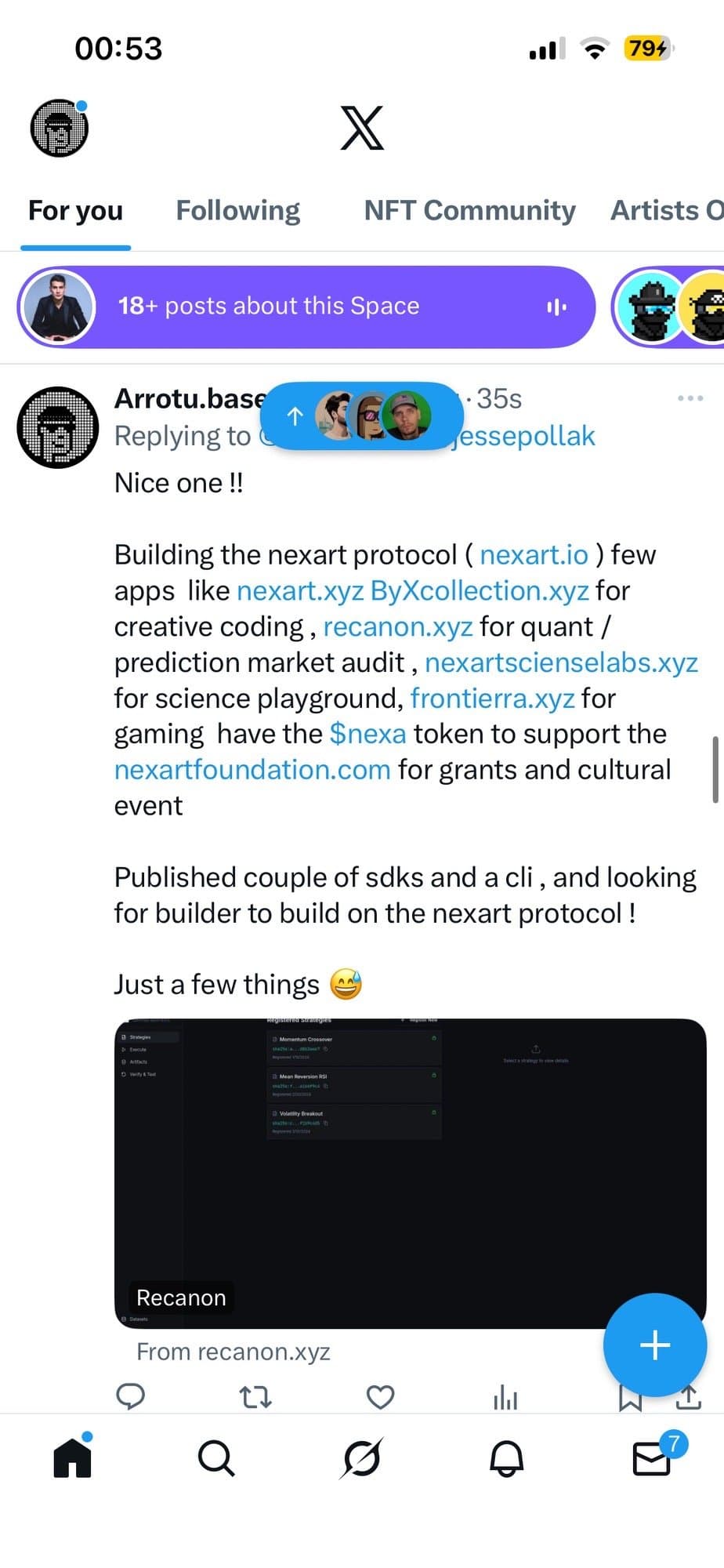Open the Grok icon in bottom navigation
The width and height of the screenshot is (724, 1568).
tap(362, 1458)
